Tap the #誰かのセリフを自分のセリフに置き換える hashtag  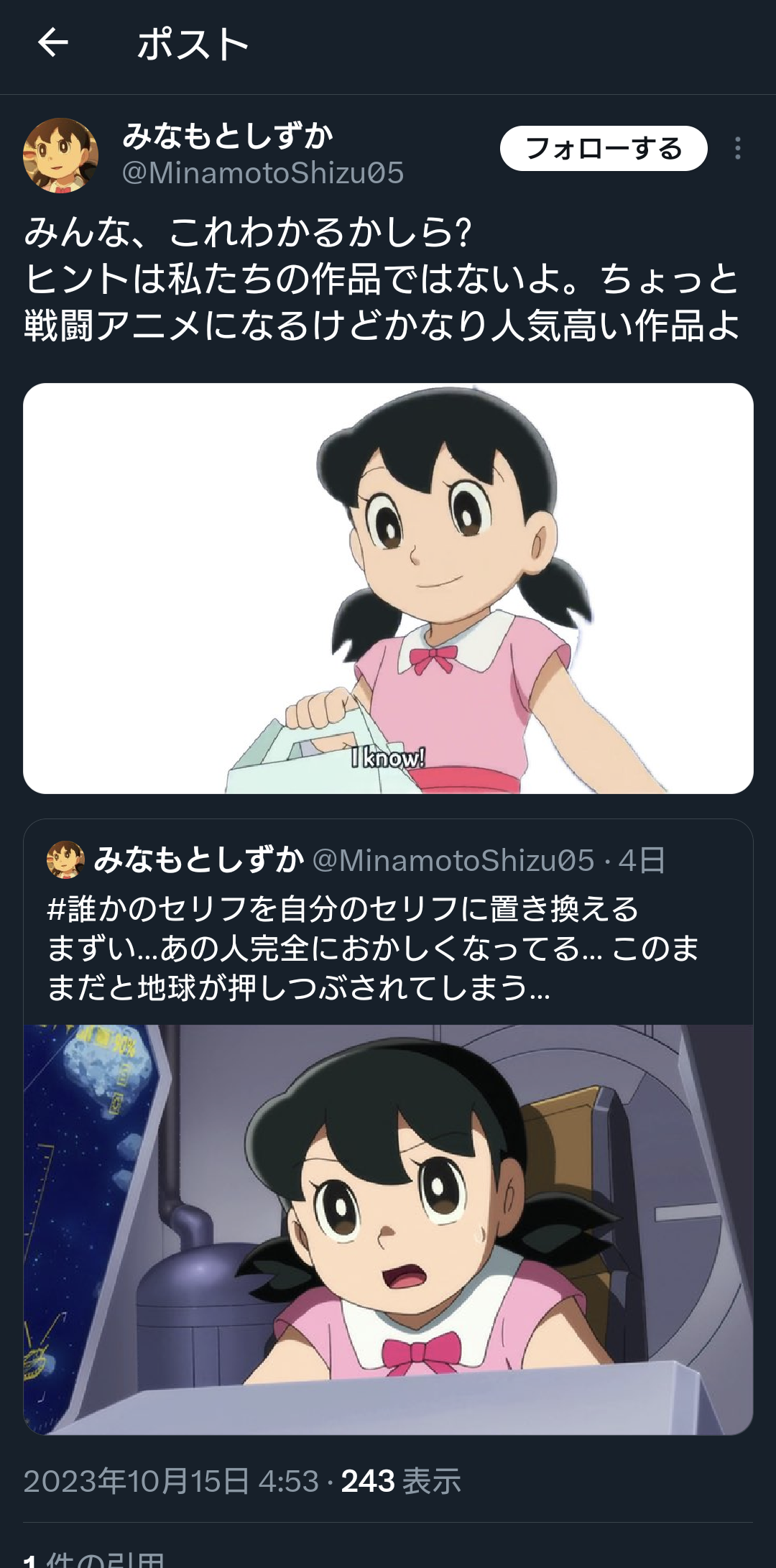click(343, 909)
